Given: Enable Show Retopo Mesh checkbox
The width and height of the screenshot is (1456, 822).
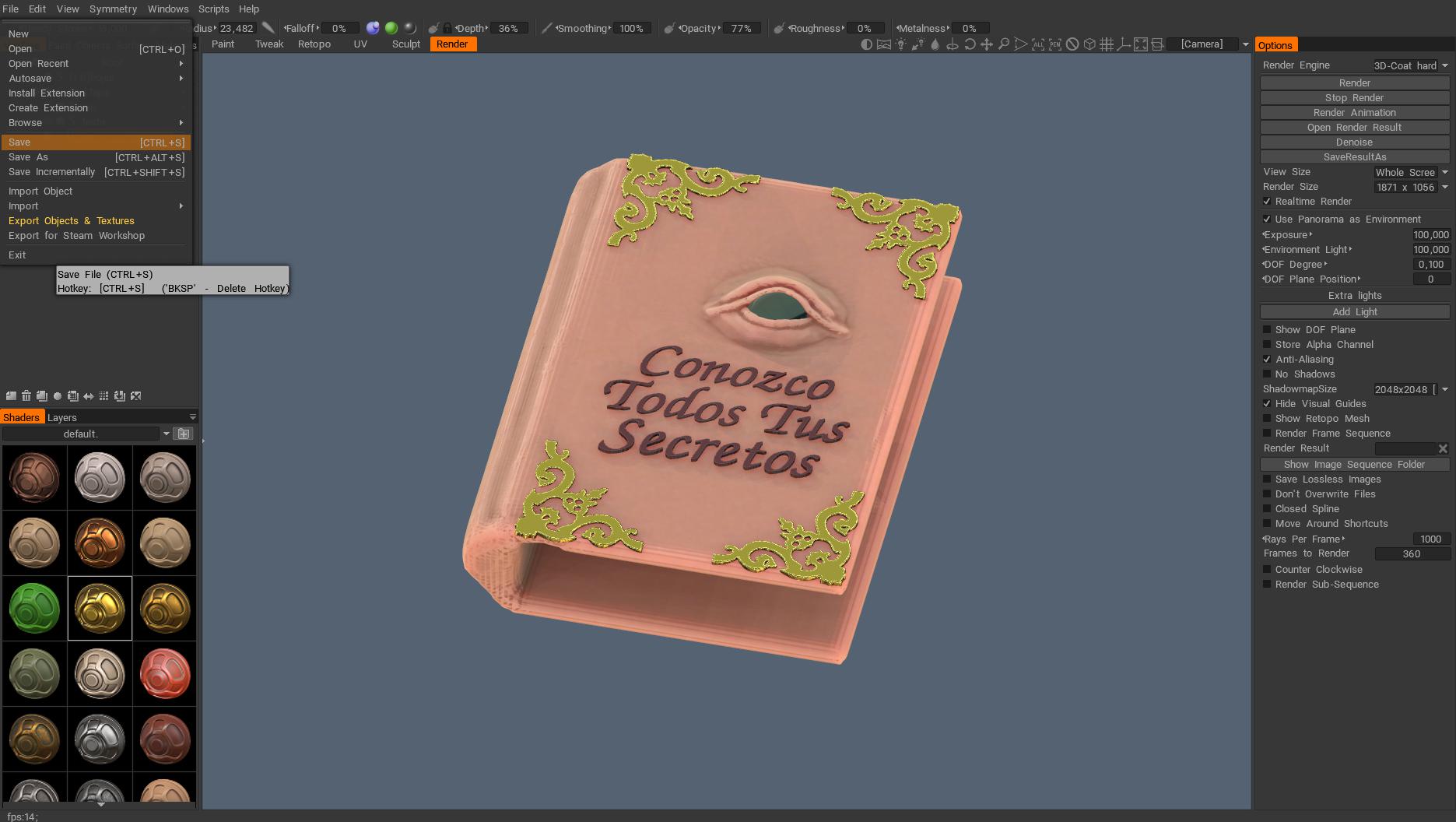Looking at the screenshot, I should [x=1267, y=419].
